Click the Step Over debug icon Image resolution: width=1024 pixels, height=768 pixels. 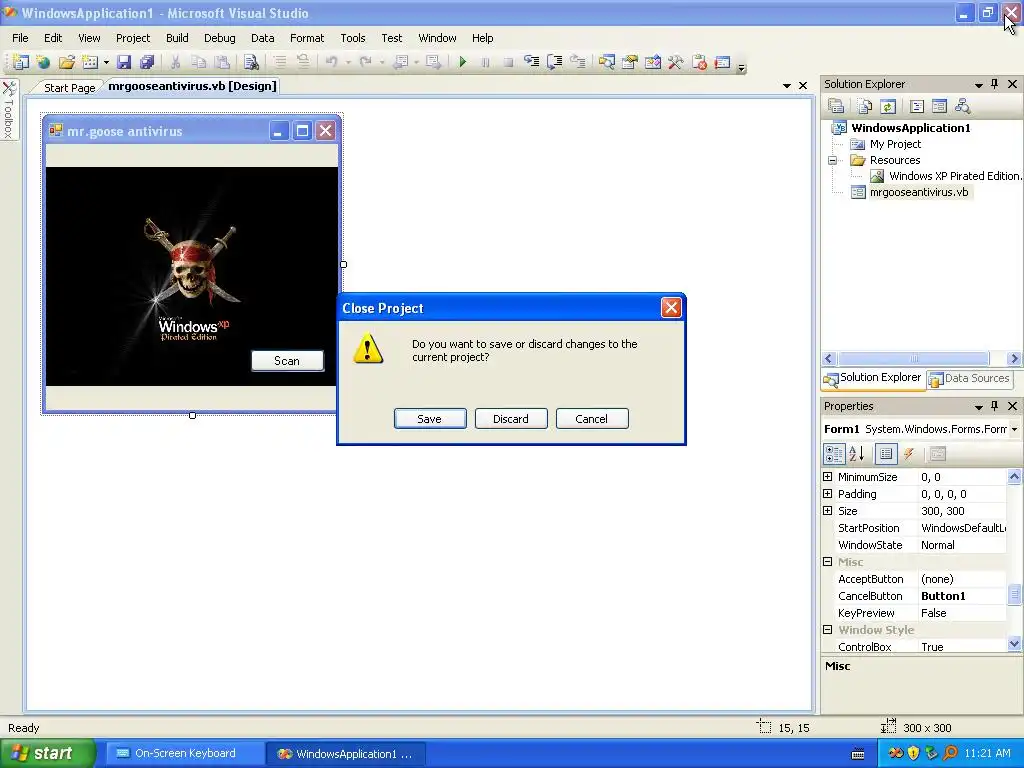(x=554, y=62)
